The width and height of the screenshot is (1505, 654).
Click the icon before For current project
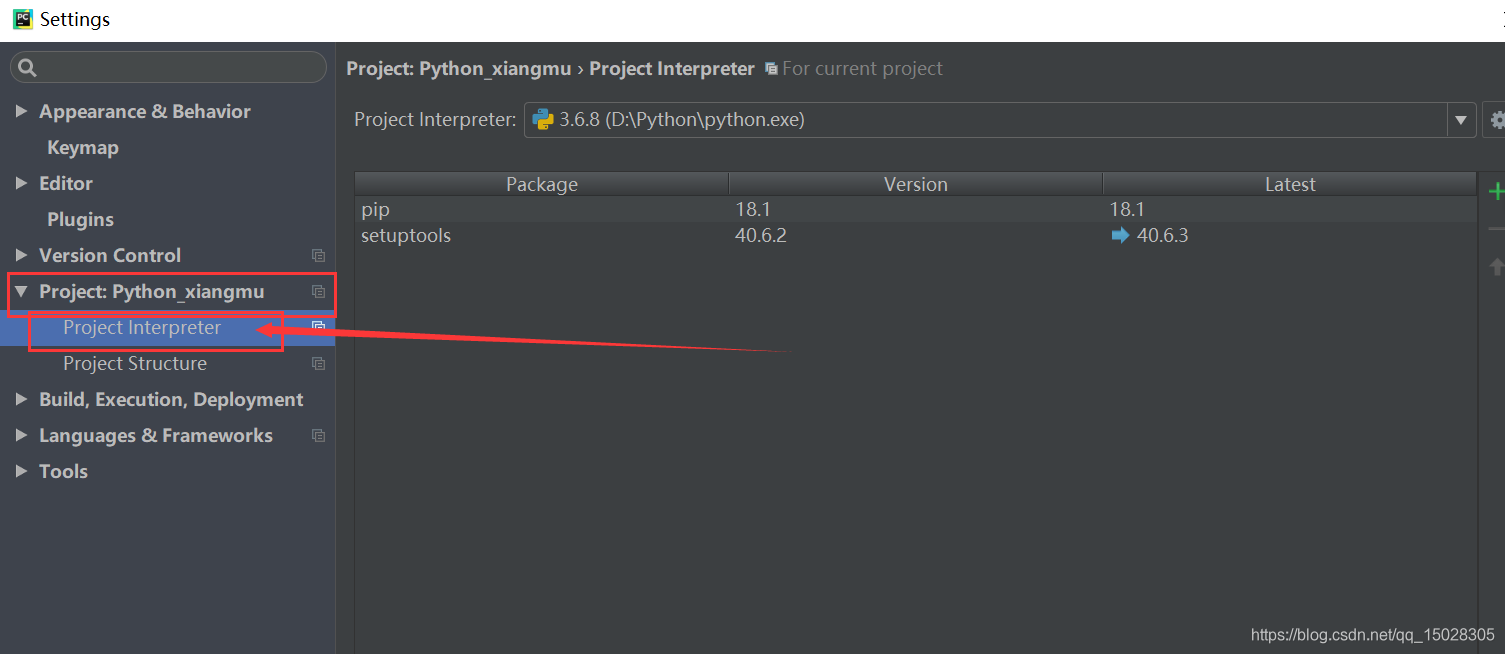click(x=771, y=69)
